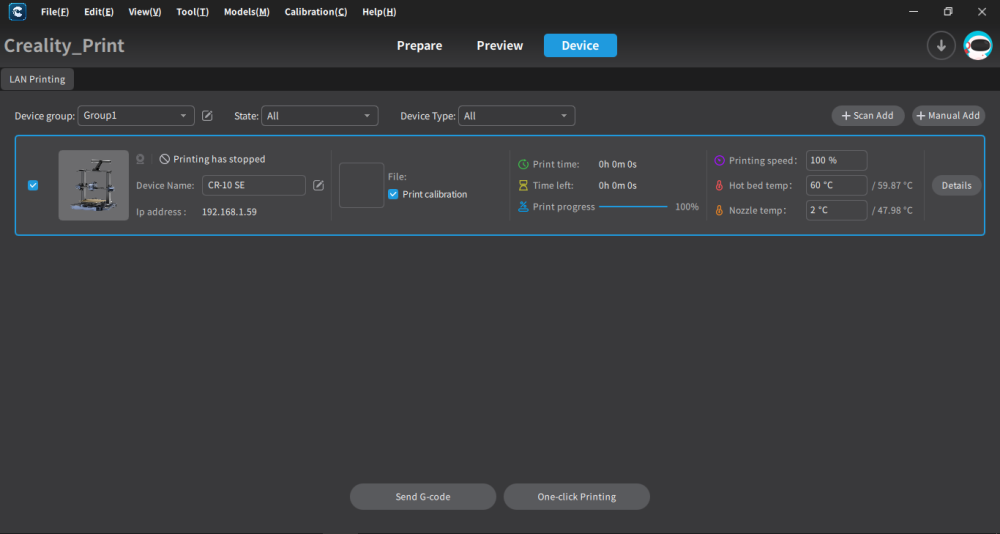Viewport: 1000px width, 534px height.
Task: Switch to the Prepare tab
Action: tap(419, 46)
